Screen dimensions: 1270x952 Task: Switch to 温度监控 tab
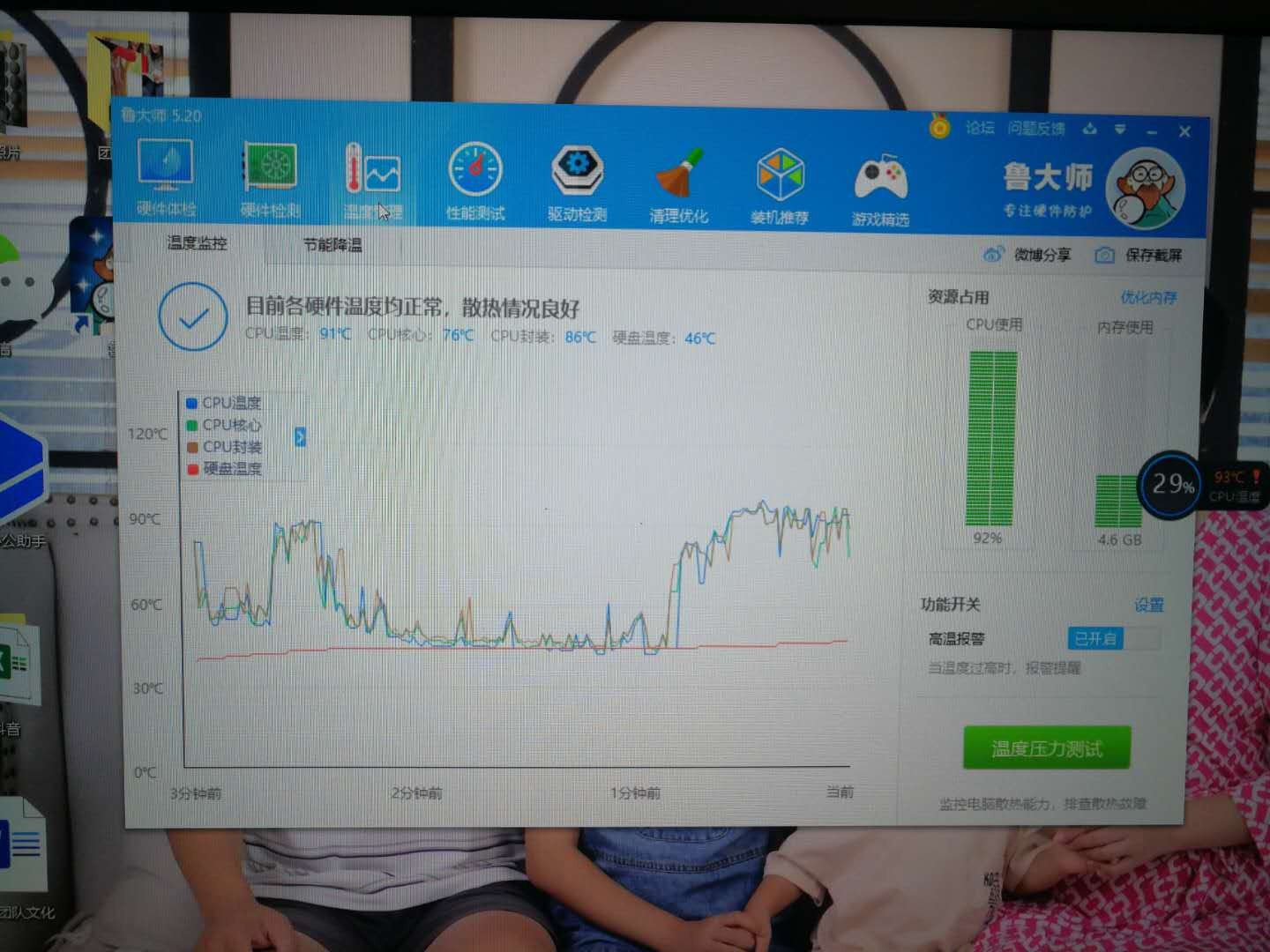[x=198, y=243]
